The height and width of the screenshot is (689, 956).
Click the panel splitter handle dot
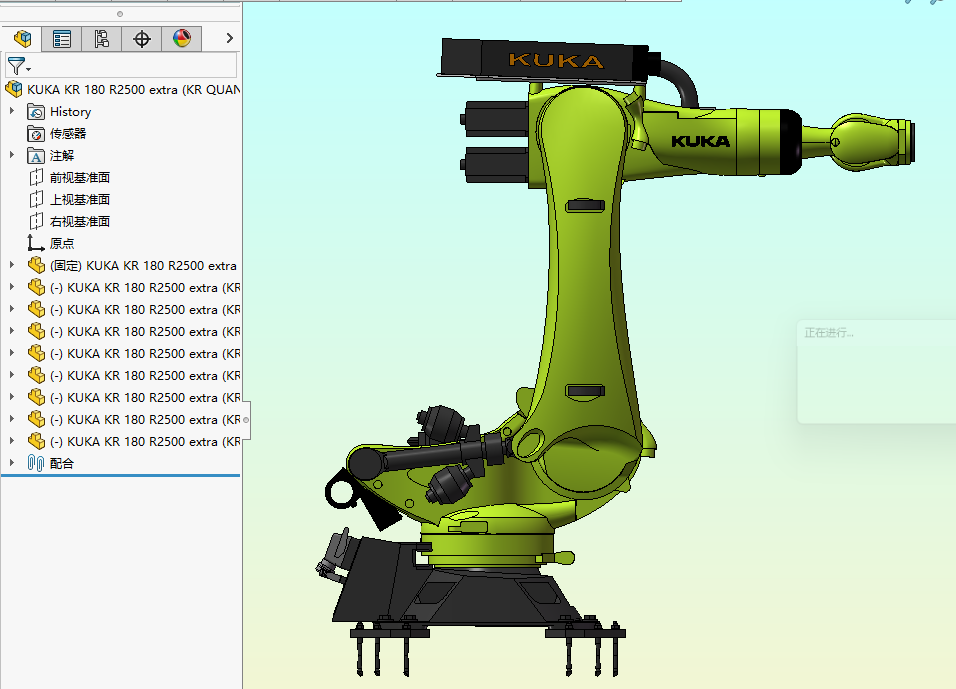(122, 14)
